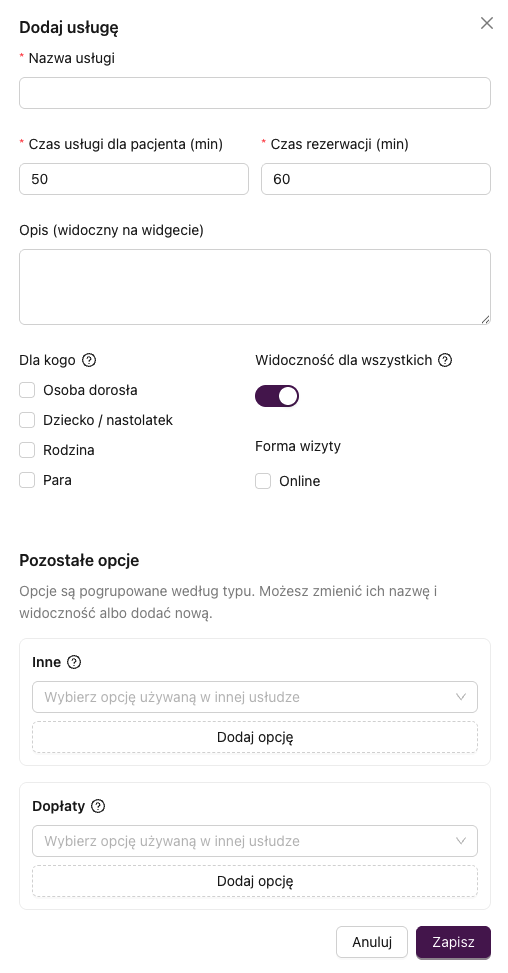The height and width of the screenshot is (973, 508).
Task: Check the Osoba dorosła checkbox
Action: coord(27,390)
